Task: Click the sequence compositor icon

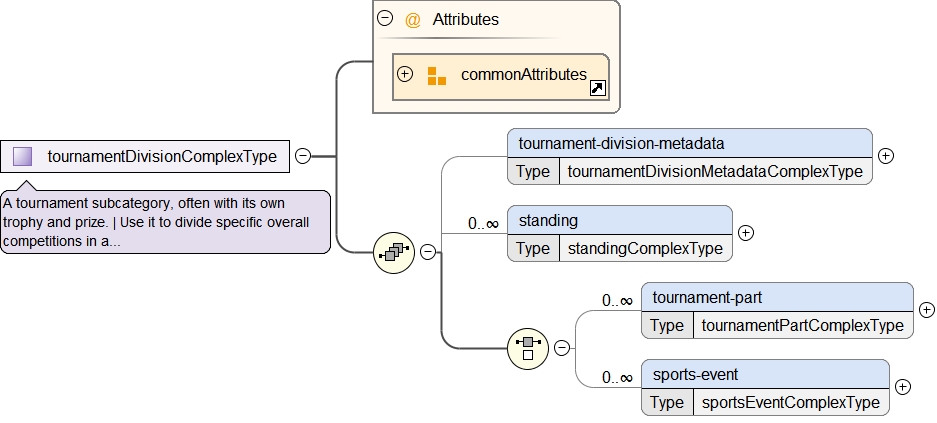Action: tap(393, 252)
